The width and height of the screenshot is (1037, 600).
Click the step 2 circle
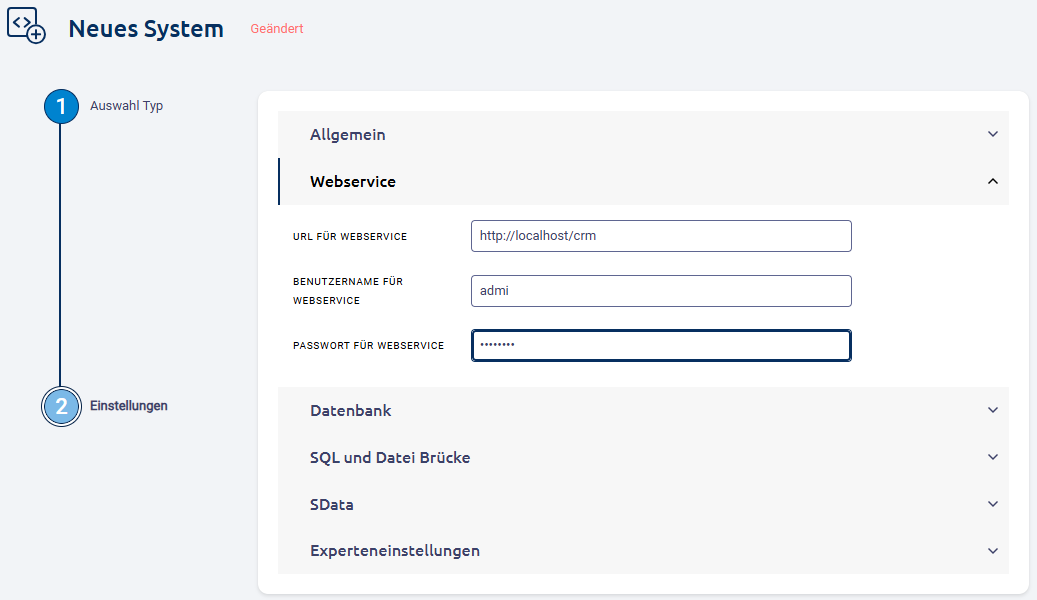point(61,407)
